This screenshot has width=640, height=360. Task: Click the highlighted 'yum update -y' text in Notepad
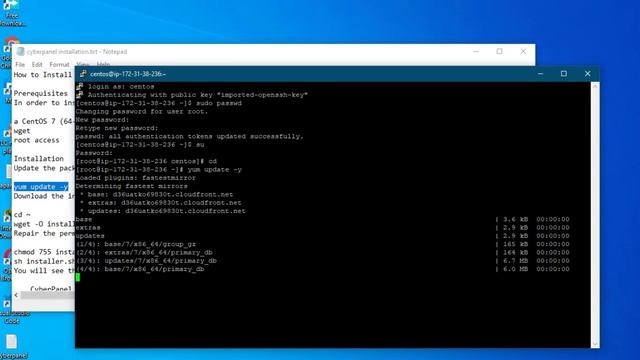coord(41,187)
